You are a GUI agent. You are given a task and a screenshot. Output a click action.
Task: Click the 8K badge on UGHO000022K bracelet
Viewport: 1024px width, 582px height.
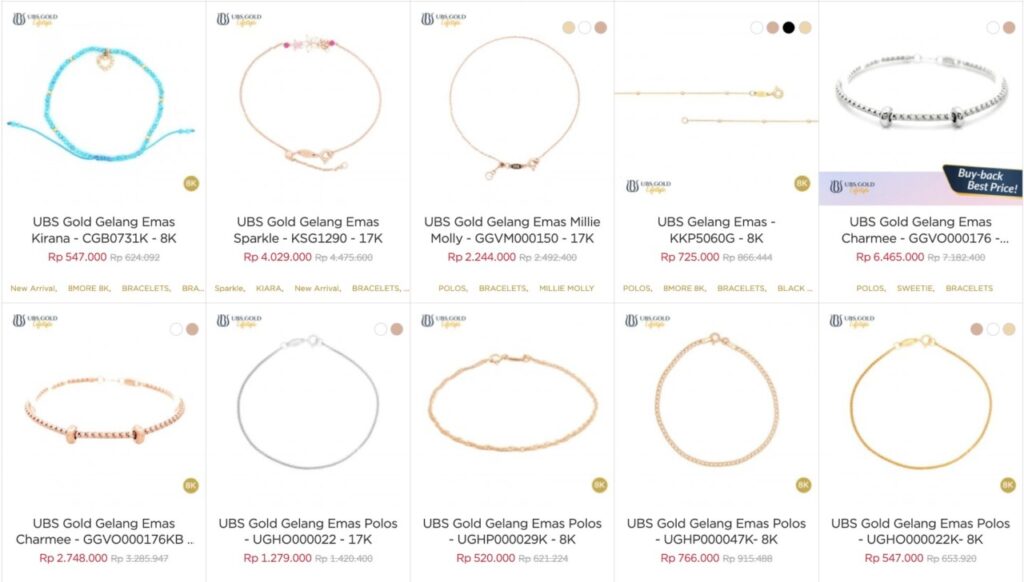(x=1007, y=485)
